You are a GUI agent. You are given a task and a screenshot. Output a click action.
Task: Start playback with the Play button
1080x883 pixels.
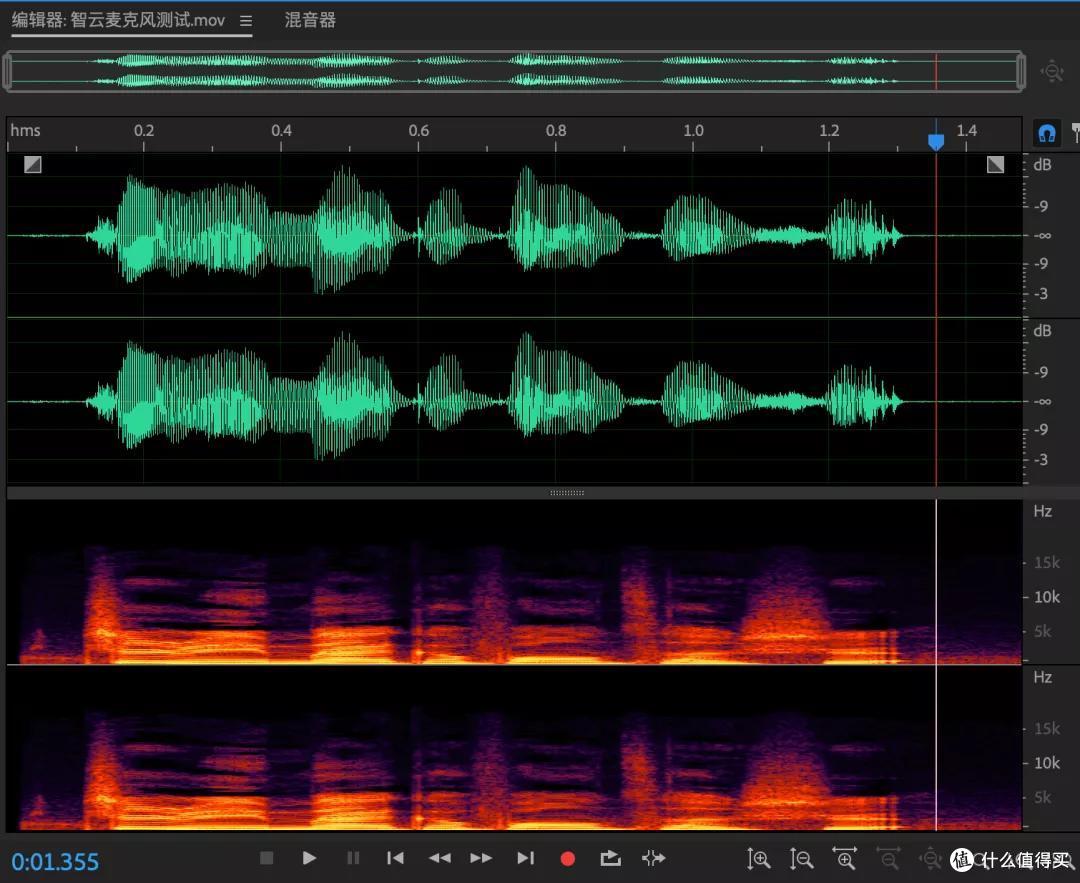click(x=309, y=858)
